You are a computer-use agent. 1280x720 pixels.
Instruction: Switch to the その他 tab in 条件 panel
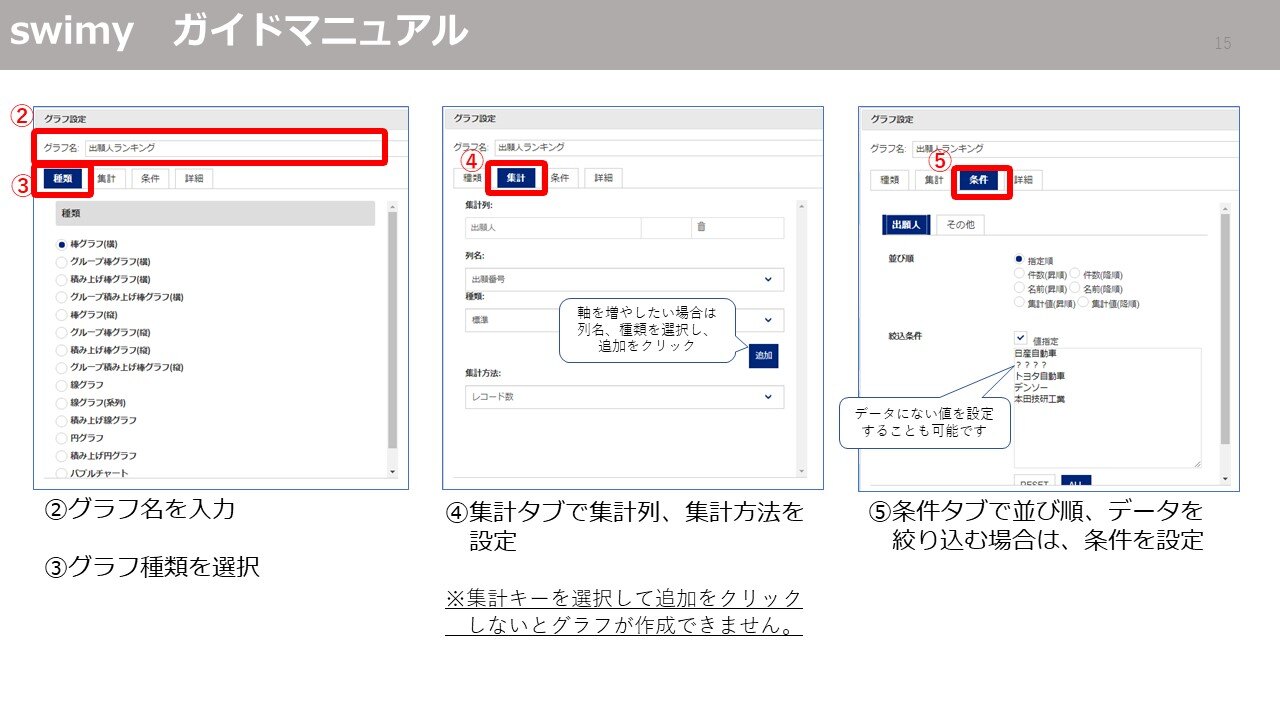click(x=962, y=224)
